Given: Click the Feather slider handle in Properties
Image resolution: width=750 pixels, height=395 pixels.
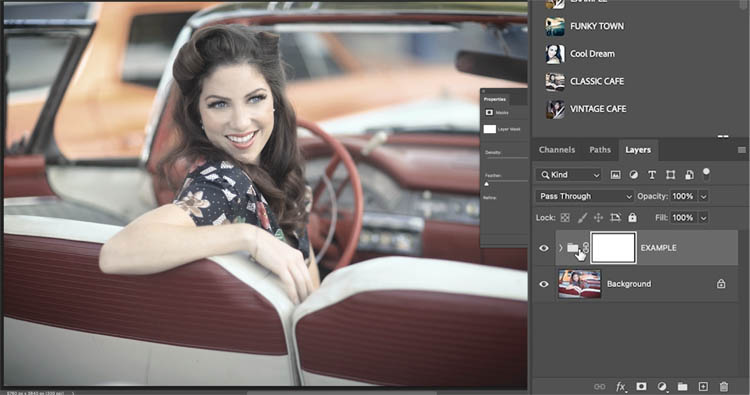Looking at the screenshot, I should point(486,184).
